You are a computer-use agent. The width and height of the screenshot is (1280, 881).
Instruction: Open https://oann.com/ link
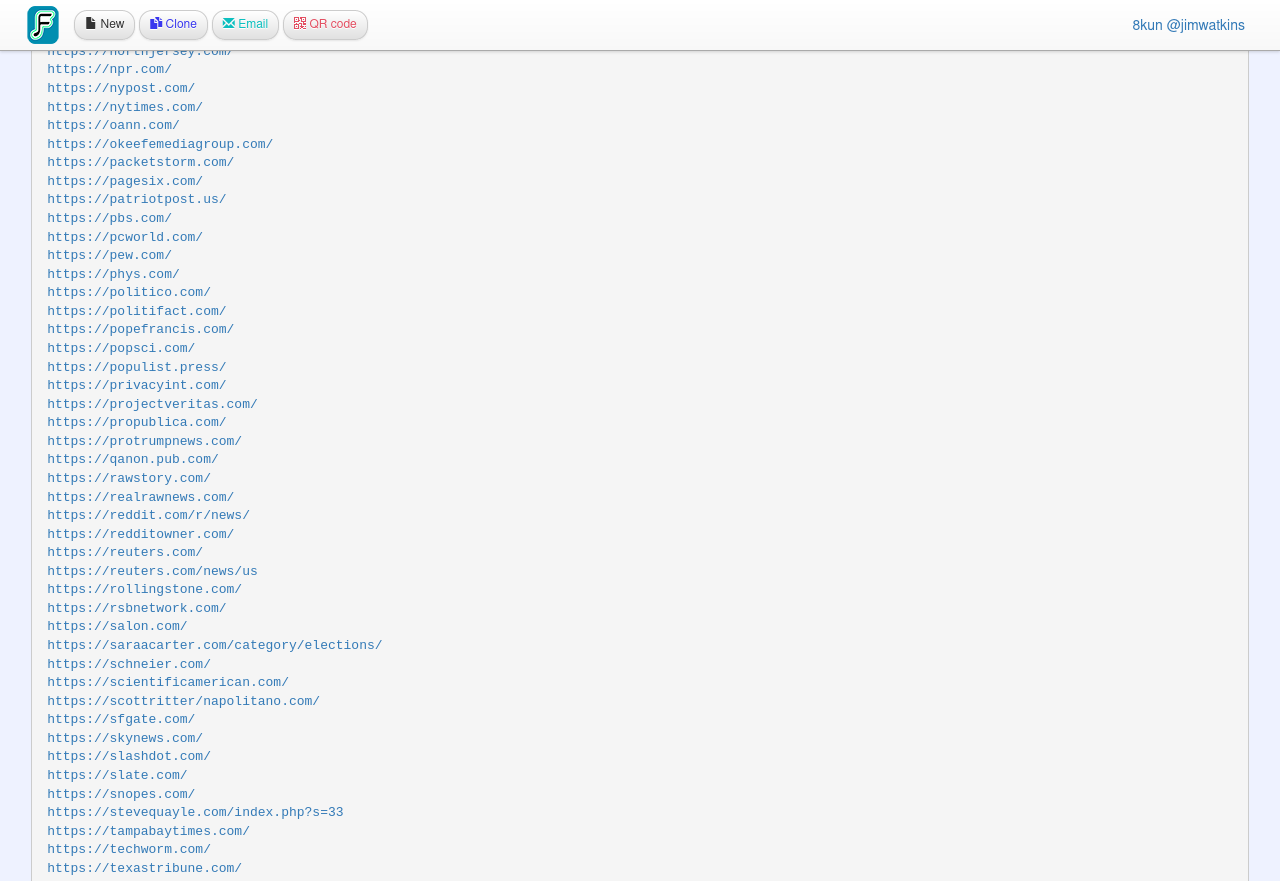pos(113,126)
